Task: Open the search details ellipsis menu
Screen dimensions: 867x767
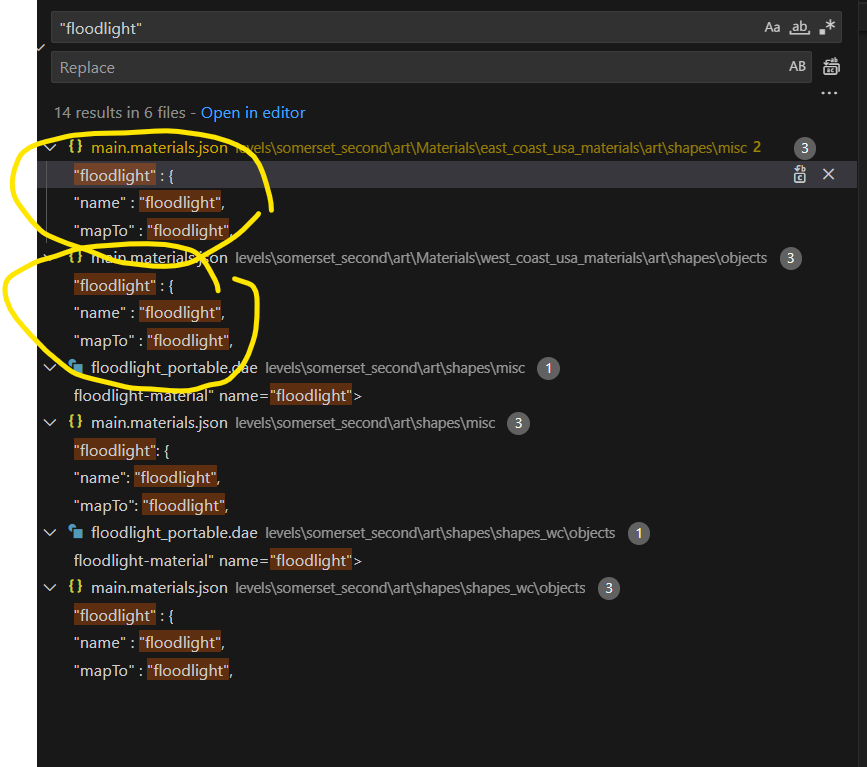Action: pos(829,93)
